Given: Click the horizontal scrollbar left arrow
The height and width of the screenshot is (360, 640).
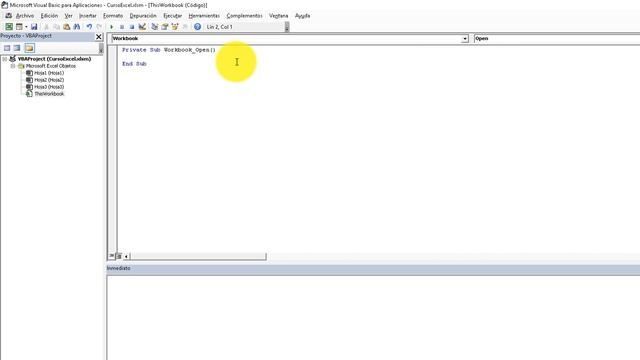Looking at the screenshot, I should pyautogui.click(x=127, y=256).
